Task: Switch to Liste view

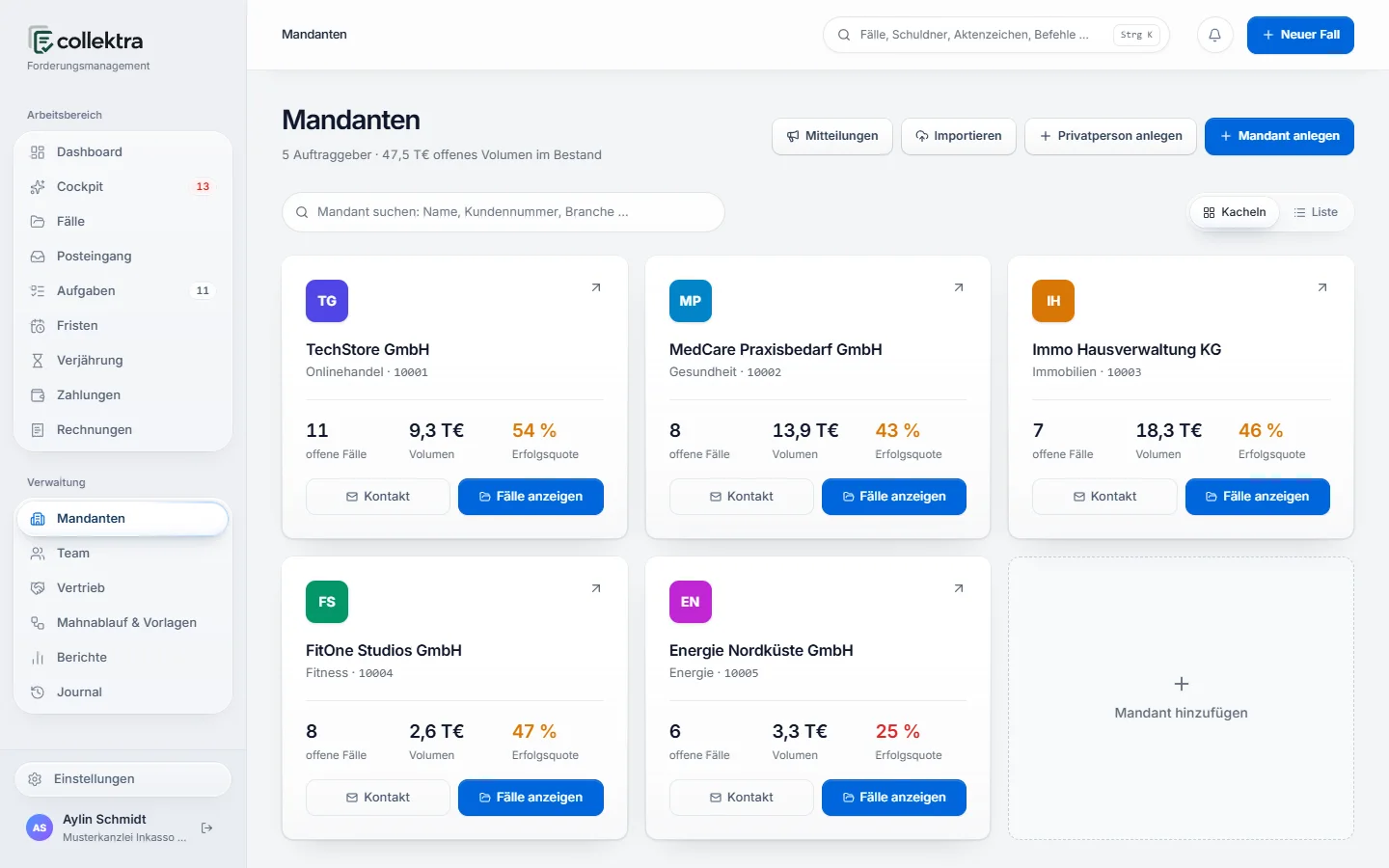Action: pyautogui.click(x=1316, y=212)
